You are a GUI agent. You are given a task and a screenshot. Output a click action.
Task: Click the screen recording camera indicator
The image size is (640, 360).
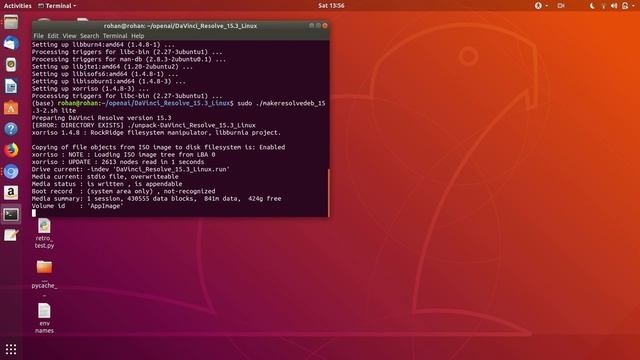point(561,6)
